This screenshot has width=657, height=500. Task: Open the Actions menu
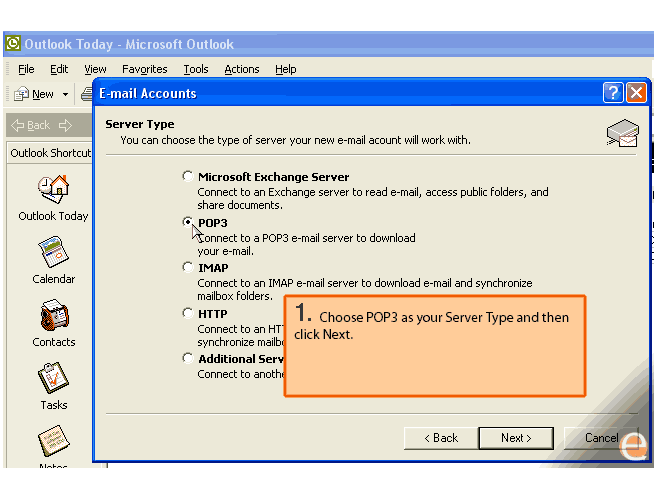pos(242,69)
